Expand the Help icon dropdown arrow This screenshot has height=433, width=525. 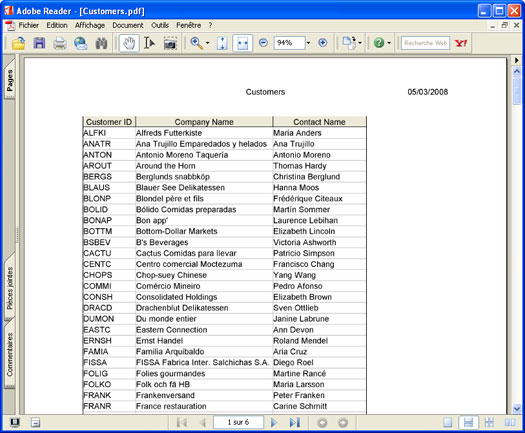click(x=389, y=43)
